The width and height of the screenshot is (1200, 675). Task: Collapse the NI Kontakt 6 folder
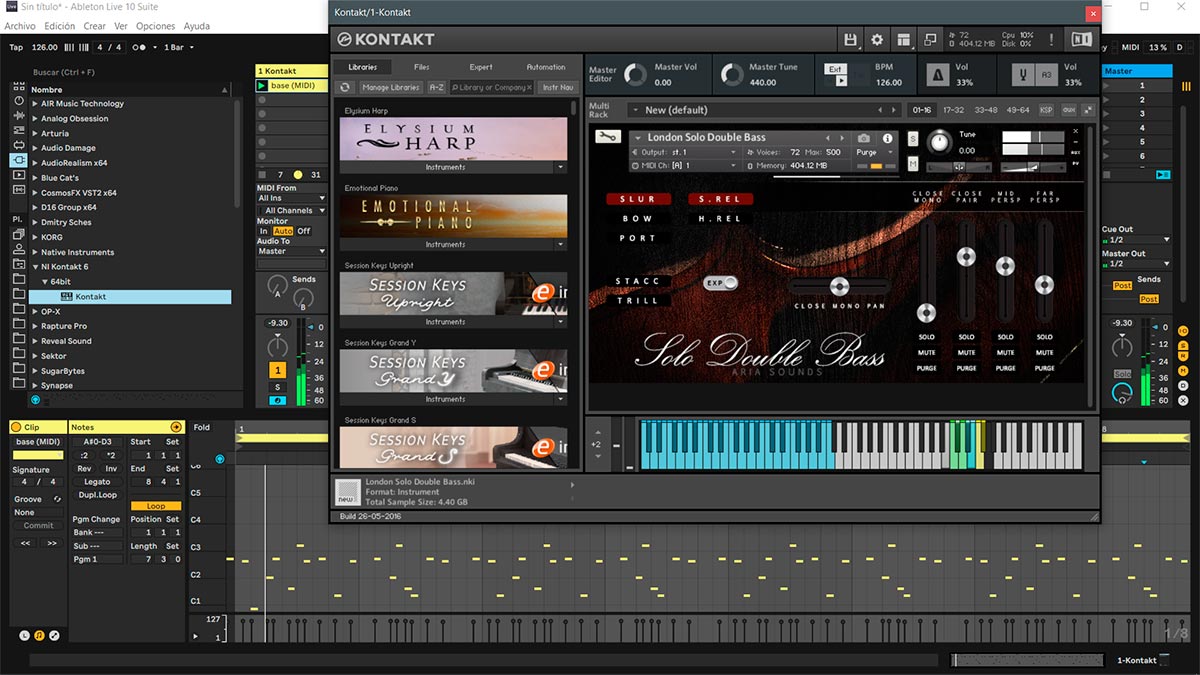click(x=35, y=267)
